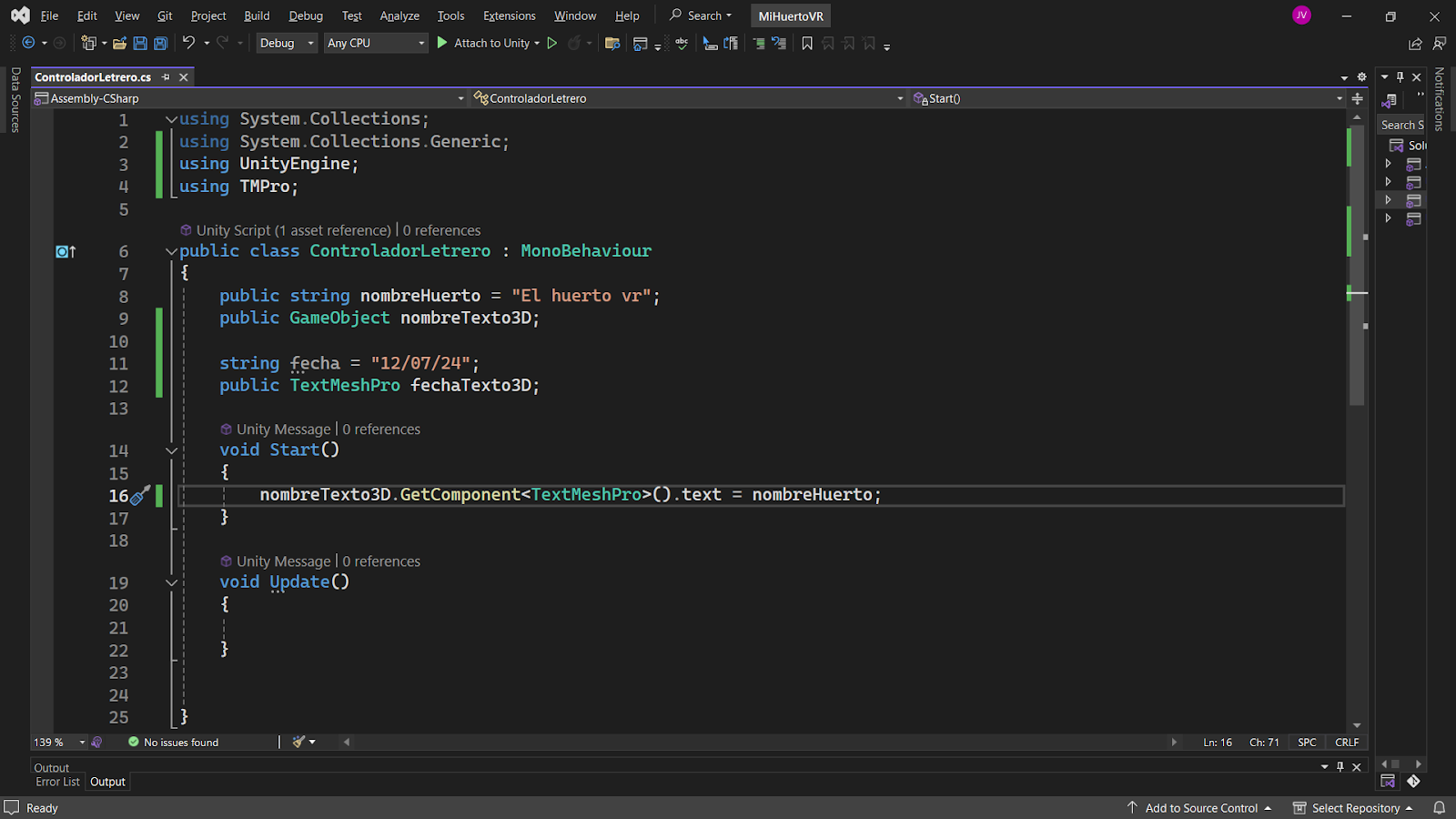This screenshot has height=819, width=1456.
Task: Click the Undo arrow icon
Action: (x=188, y=43)
